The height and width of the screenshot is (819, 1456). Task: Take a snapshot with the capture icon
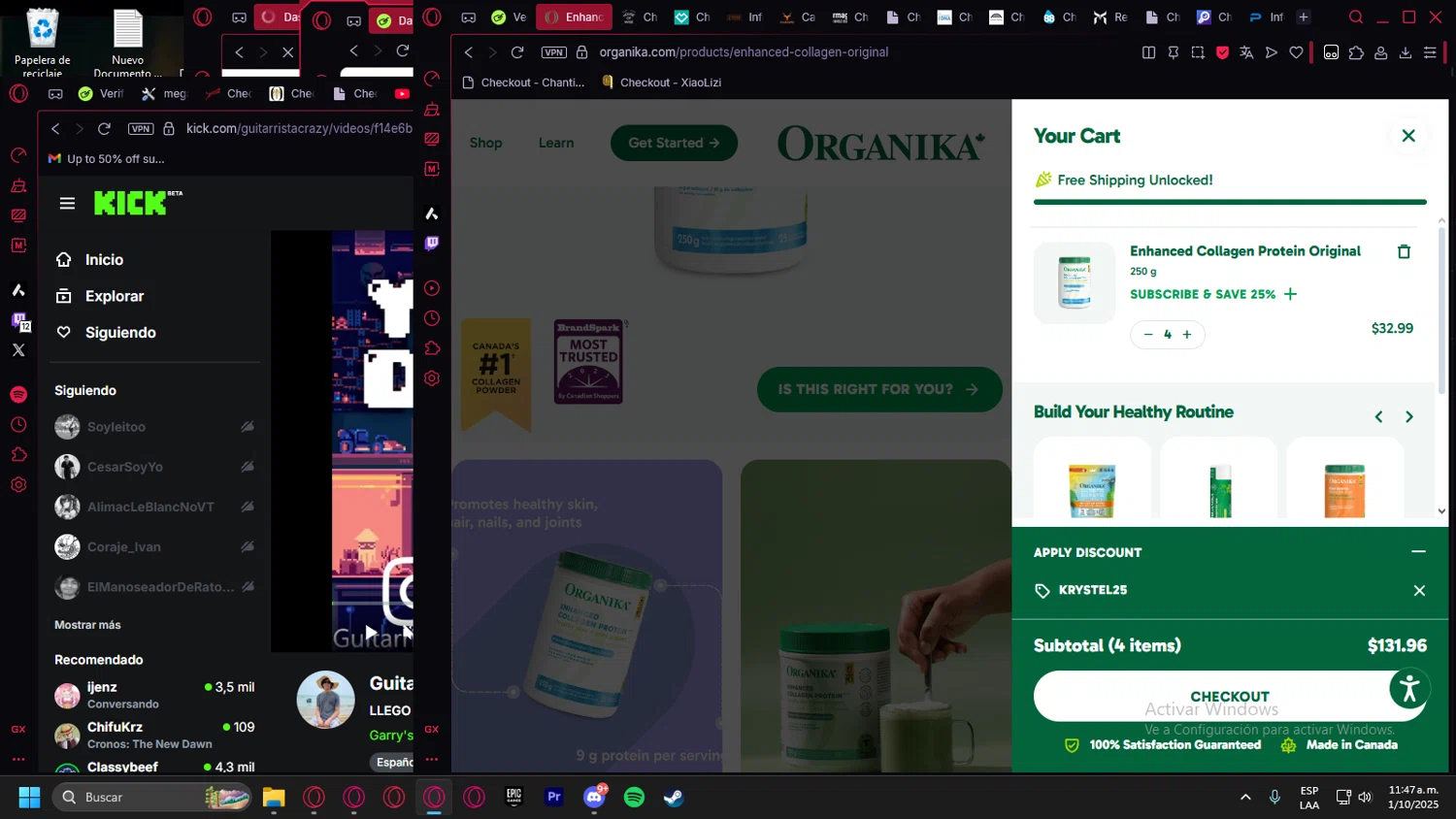pos(1198,52)
